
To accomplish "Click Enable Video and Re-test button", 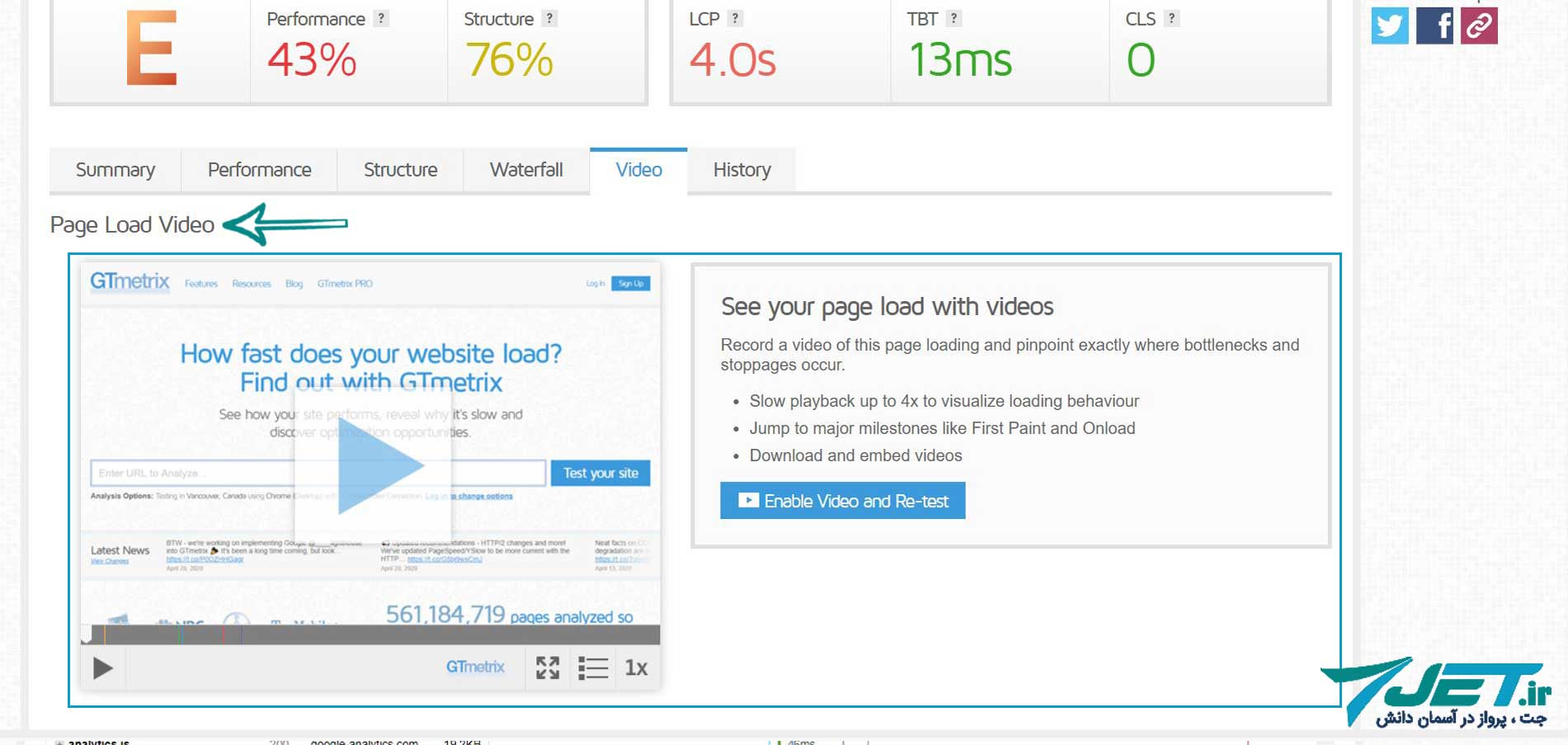I will pyautogui.click(x=843, y=501).
